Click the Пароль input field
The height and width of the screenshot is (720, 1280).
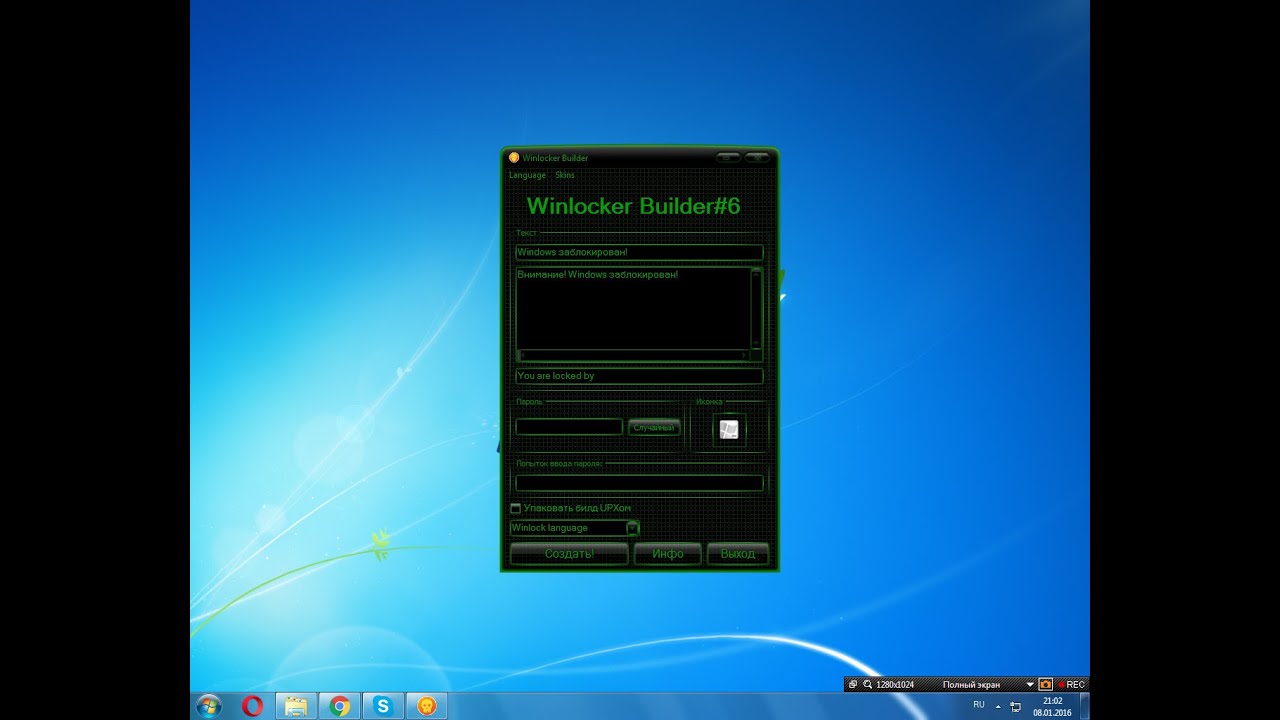click(x=569, y=427)
